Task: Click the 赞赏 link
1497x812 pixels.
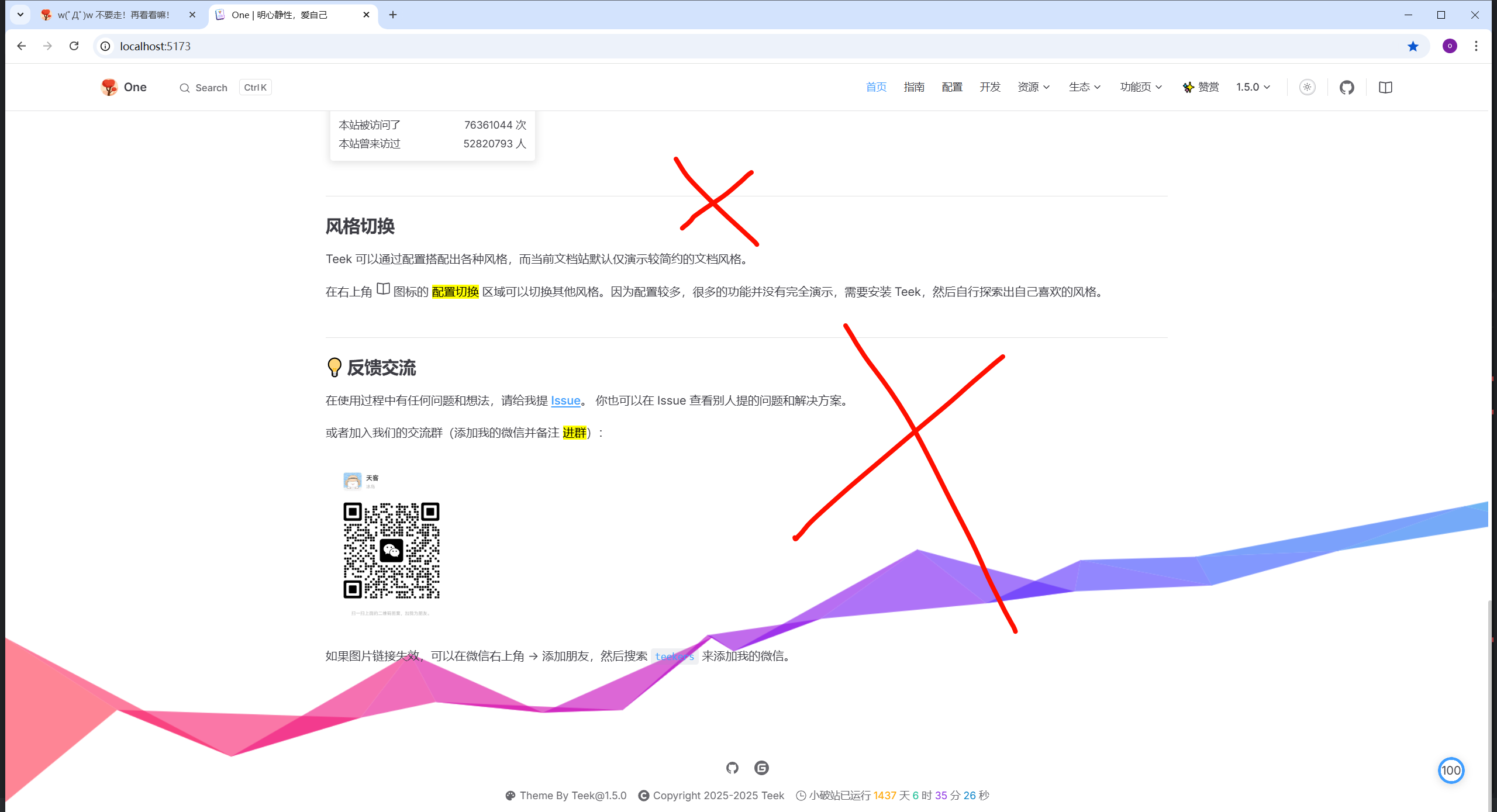Action: (x=1201, y=87)
